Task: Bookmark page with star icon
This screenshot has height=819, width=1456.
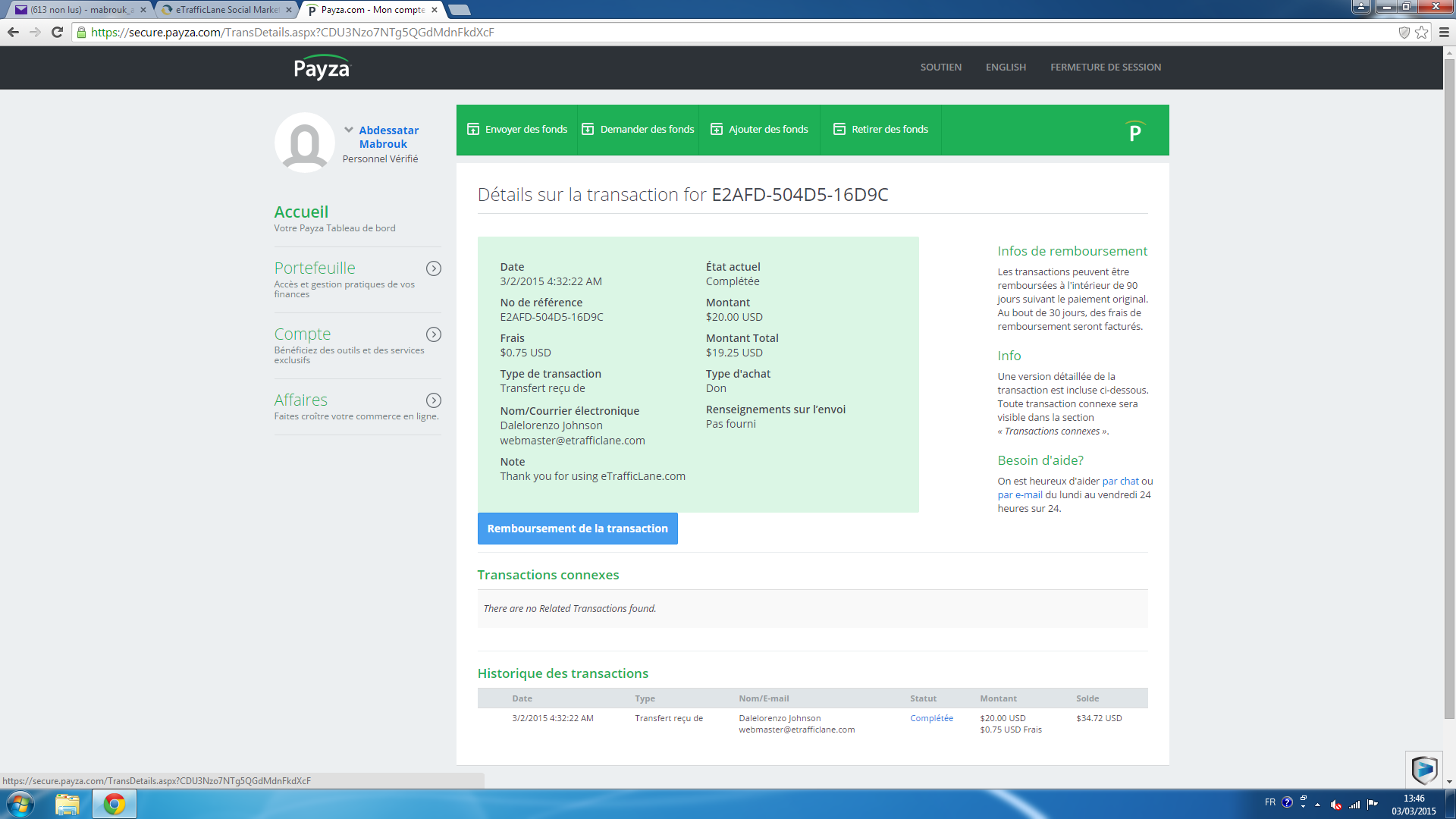Action: (x=1421, y=32)
